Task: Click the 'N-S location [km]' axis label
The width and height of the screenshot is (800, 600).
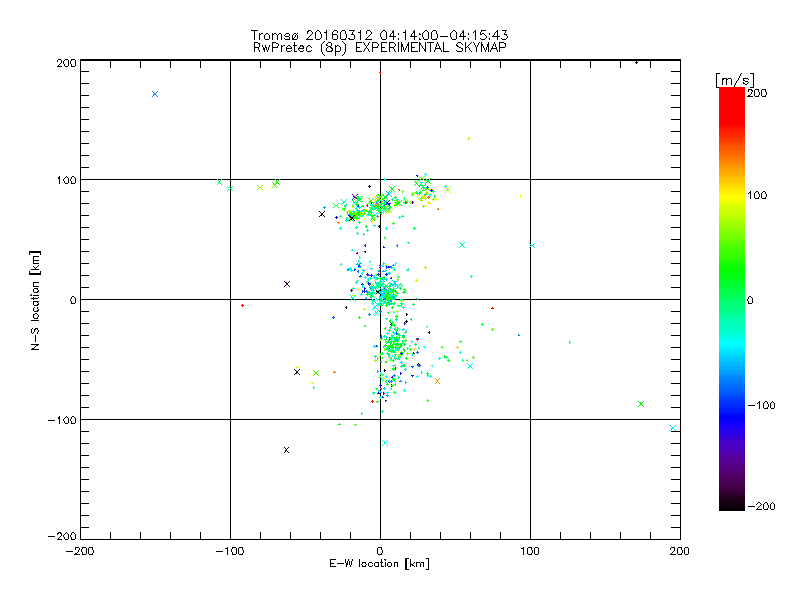Action: pos(35,301)
